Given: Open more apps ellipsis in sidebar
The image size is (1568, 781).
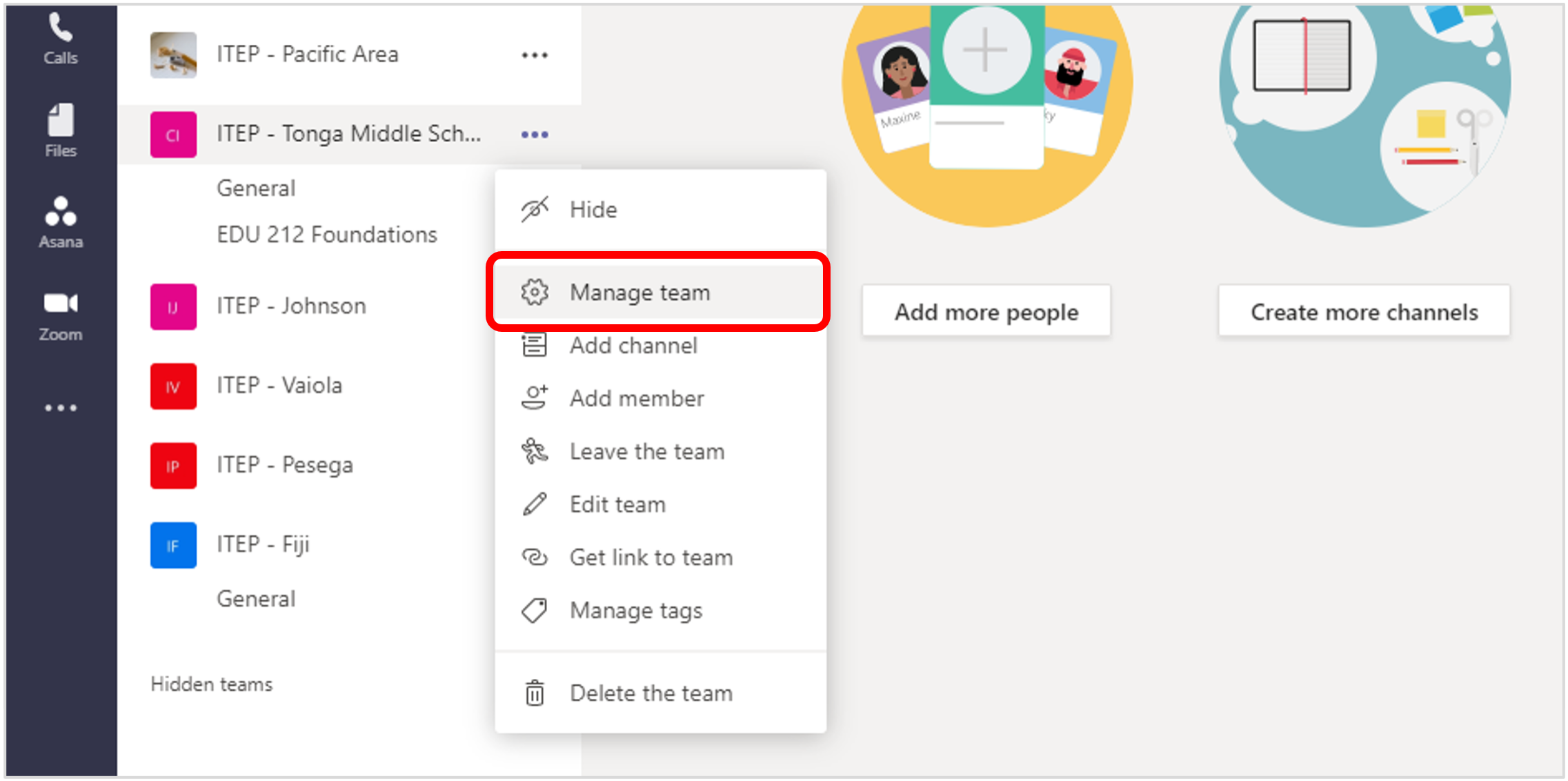Looking at the screenshot, I should 61,408.
